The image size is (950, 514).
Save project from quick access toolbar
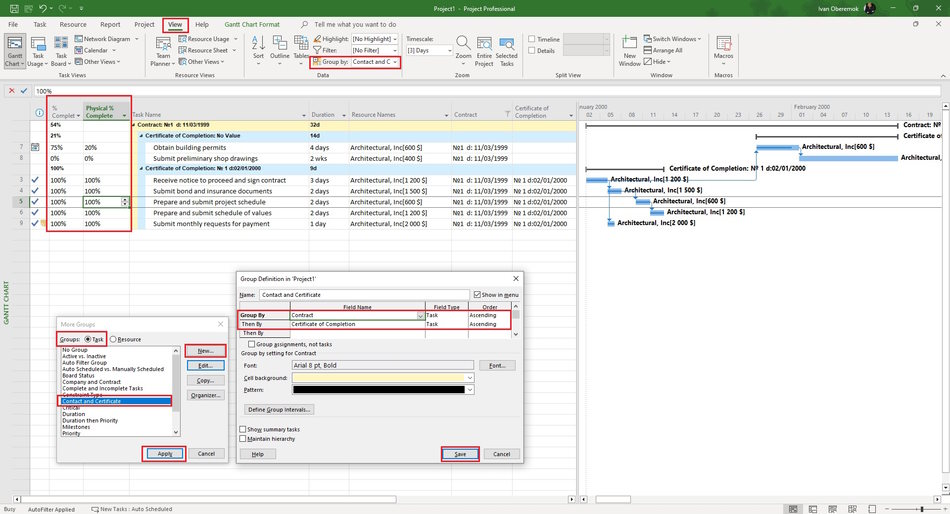click(x=14, y=8)
